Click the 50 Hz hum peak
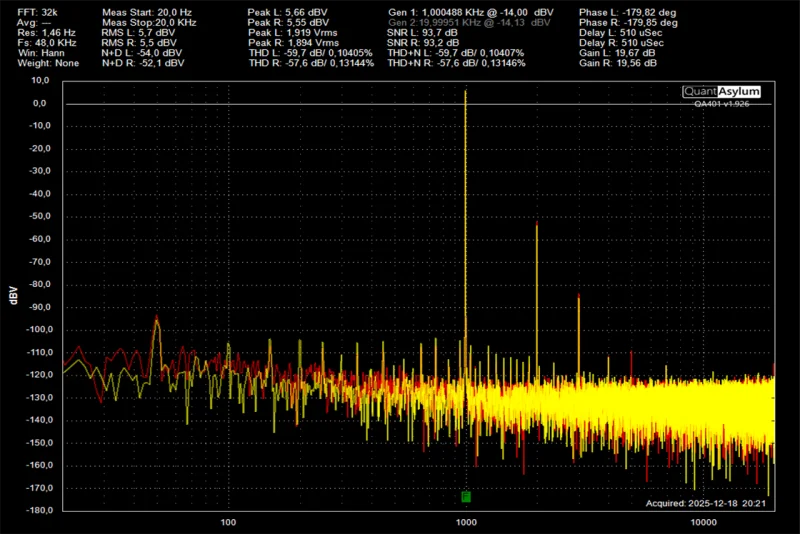 (x=156, y=320)
